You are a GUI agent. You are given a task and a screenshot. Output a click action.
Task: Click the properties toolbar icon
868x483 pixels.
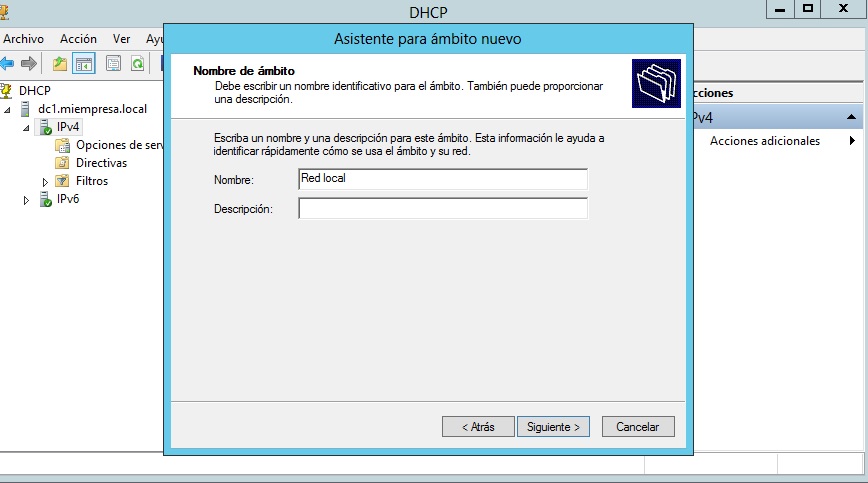113,64
